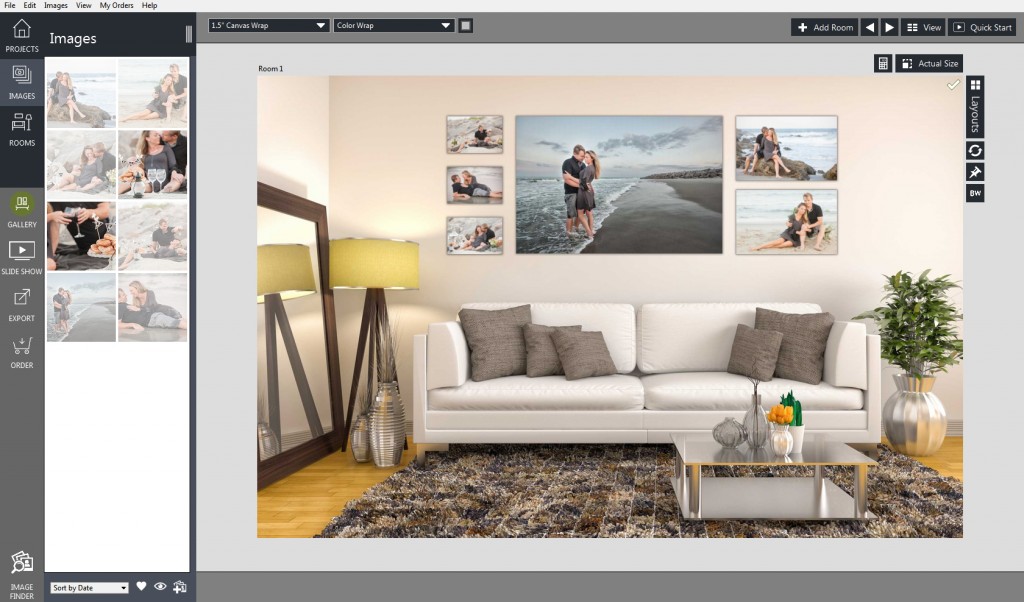This screenshot has width=1024, height=602.
Task: Open the Projects section
Action: (22, 35)
